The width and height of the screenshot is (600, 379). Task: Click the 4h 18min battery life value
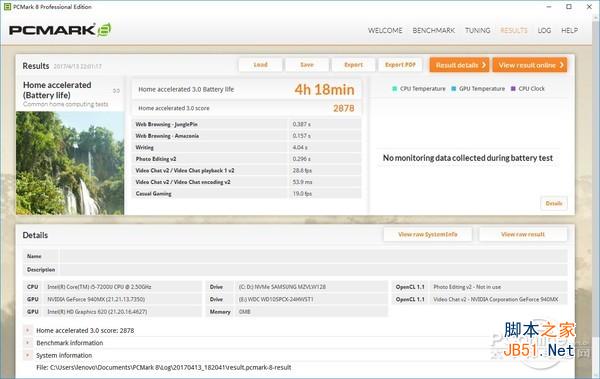324,90
